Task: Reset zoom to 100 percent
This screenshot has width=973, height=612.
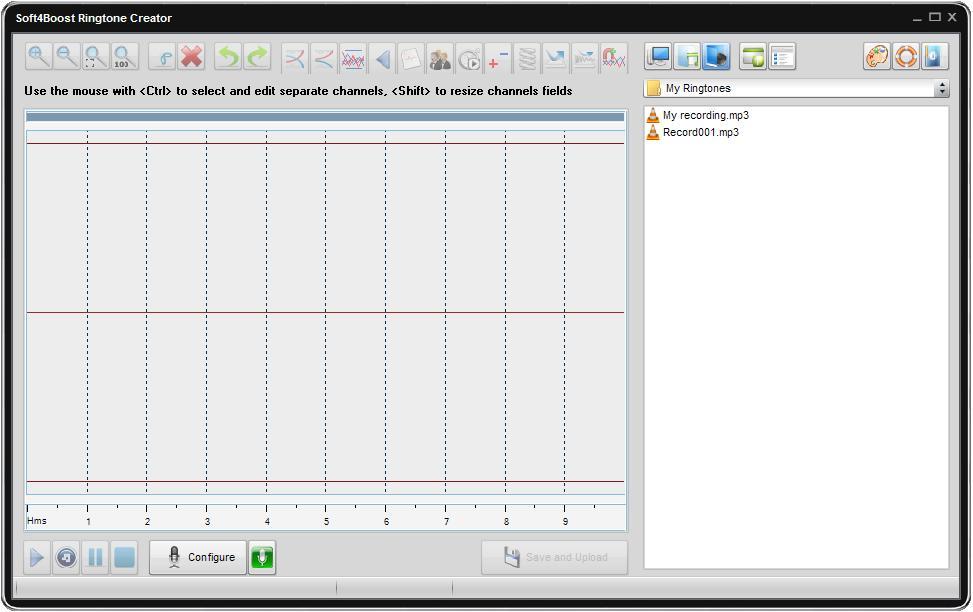Action: (124, 57)
